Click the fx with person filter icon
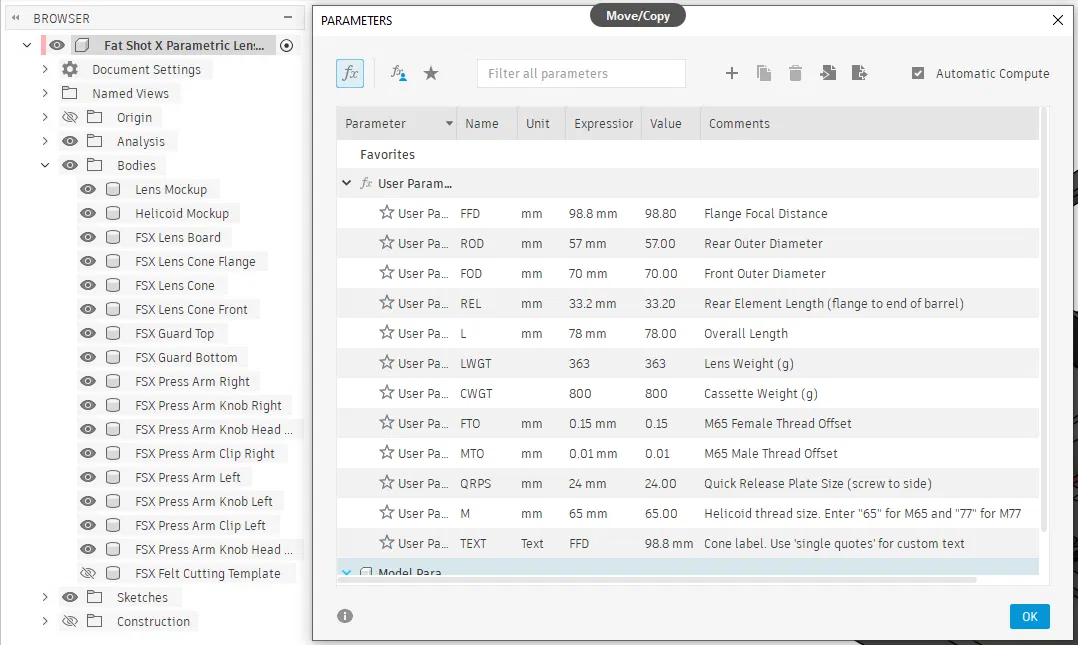The width and height of the screenshot is (1078, 645). [399, 74]
